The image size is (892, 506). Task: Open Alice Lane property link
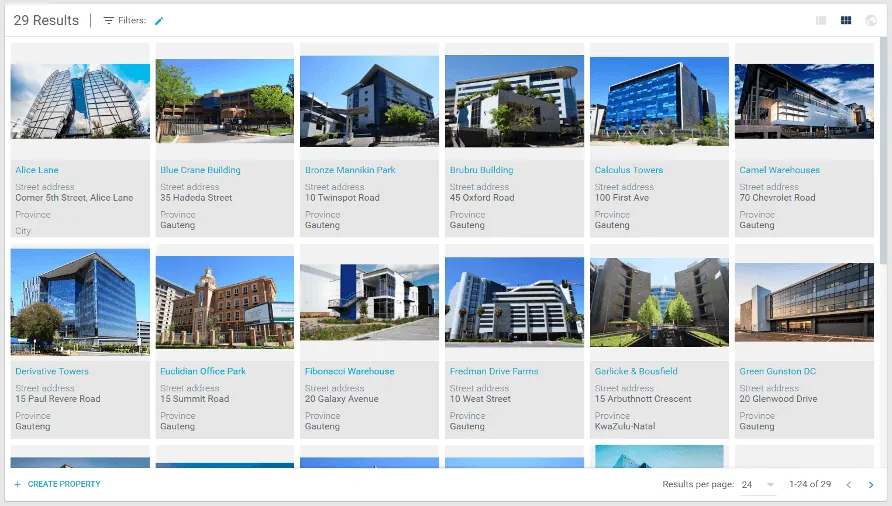(37, 170)
